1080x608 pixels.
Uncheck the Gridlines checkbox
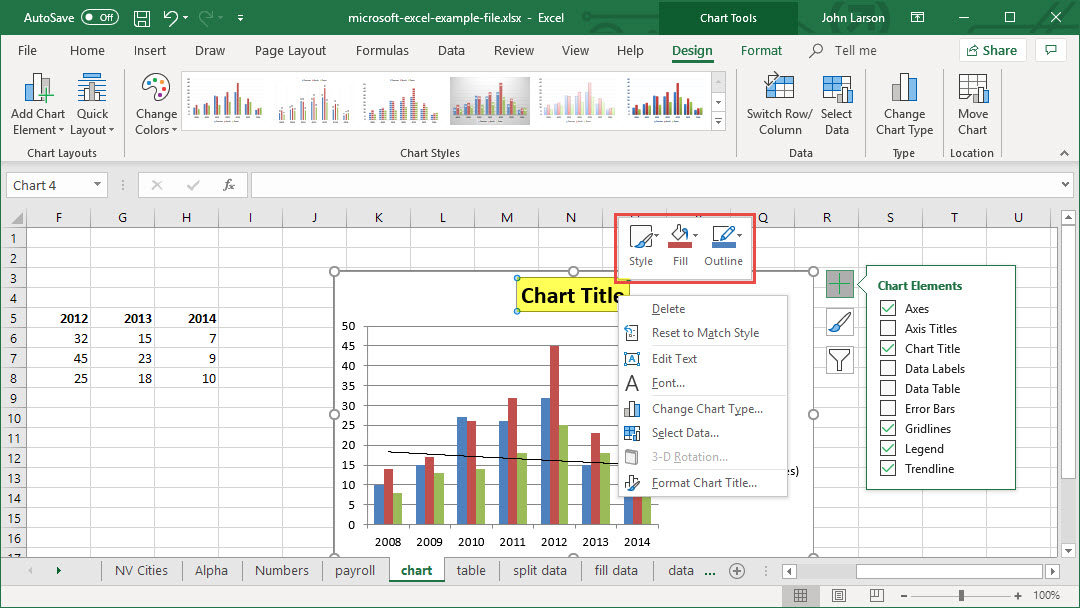pos(887,429)
